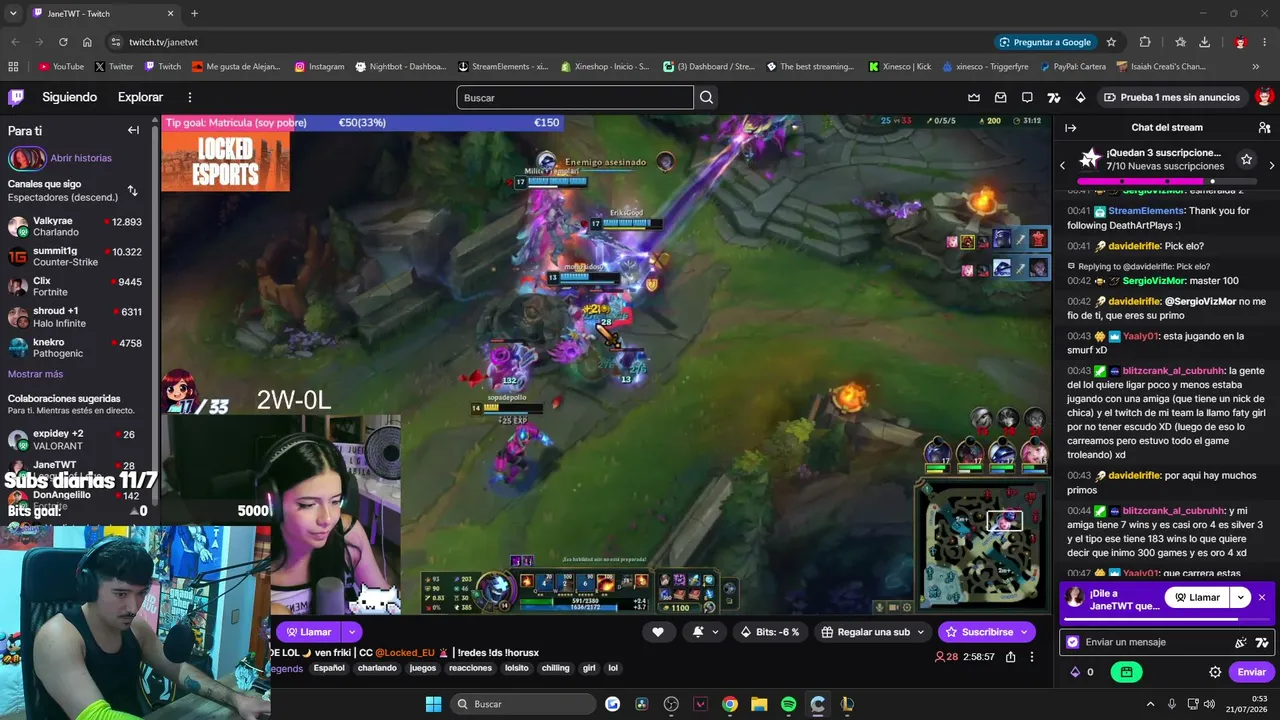Open stream three-dot options menu
Viewport: 1280px width, 720px height.
1032,657
